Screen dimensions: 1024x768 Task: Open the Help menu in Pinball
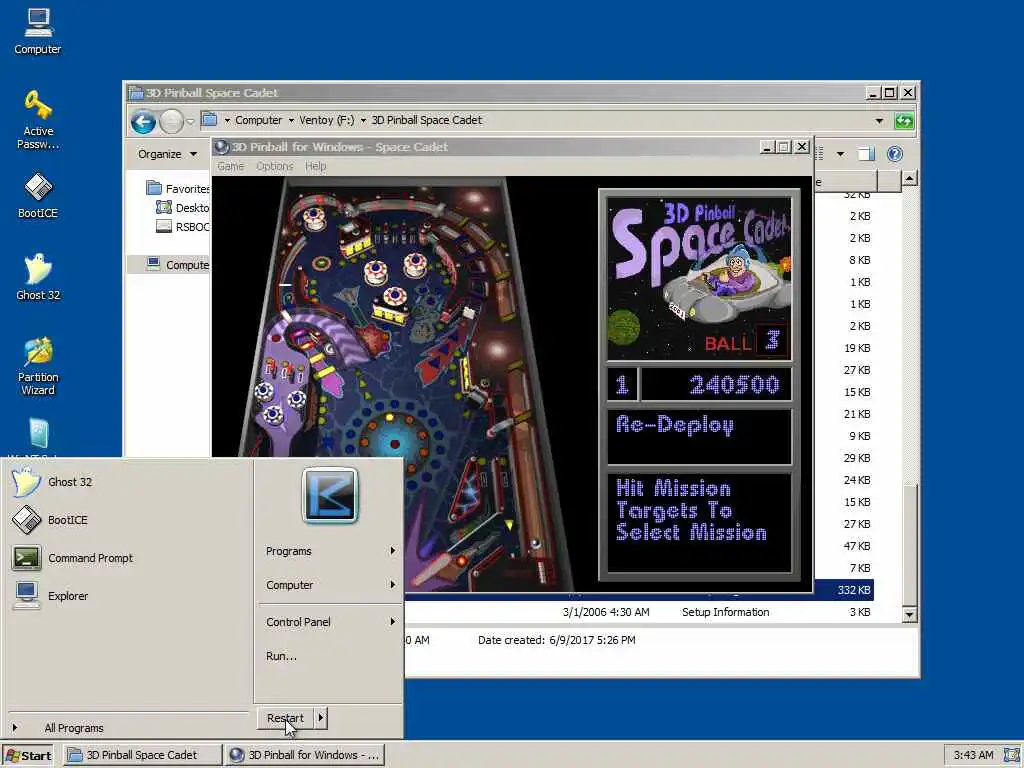pyautogui.click(x=315, y=167)
